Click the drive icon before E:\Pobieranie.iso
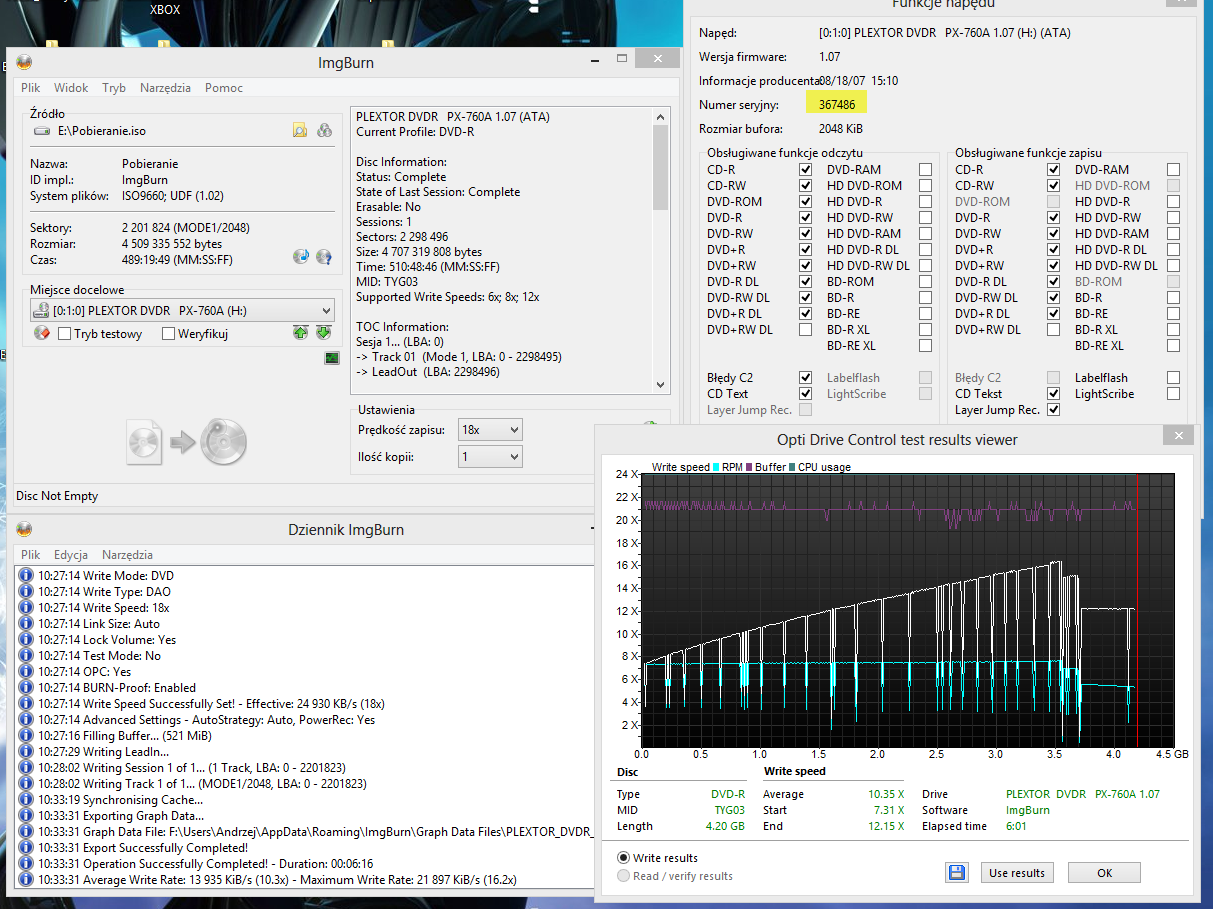The width and height of the screenshot is (1213, 909). coord(42,131)
